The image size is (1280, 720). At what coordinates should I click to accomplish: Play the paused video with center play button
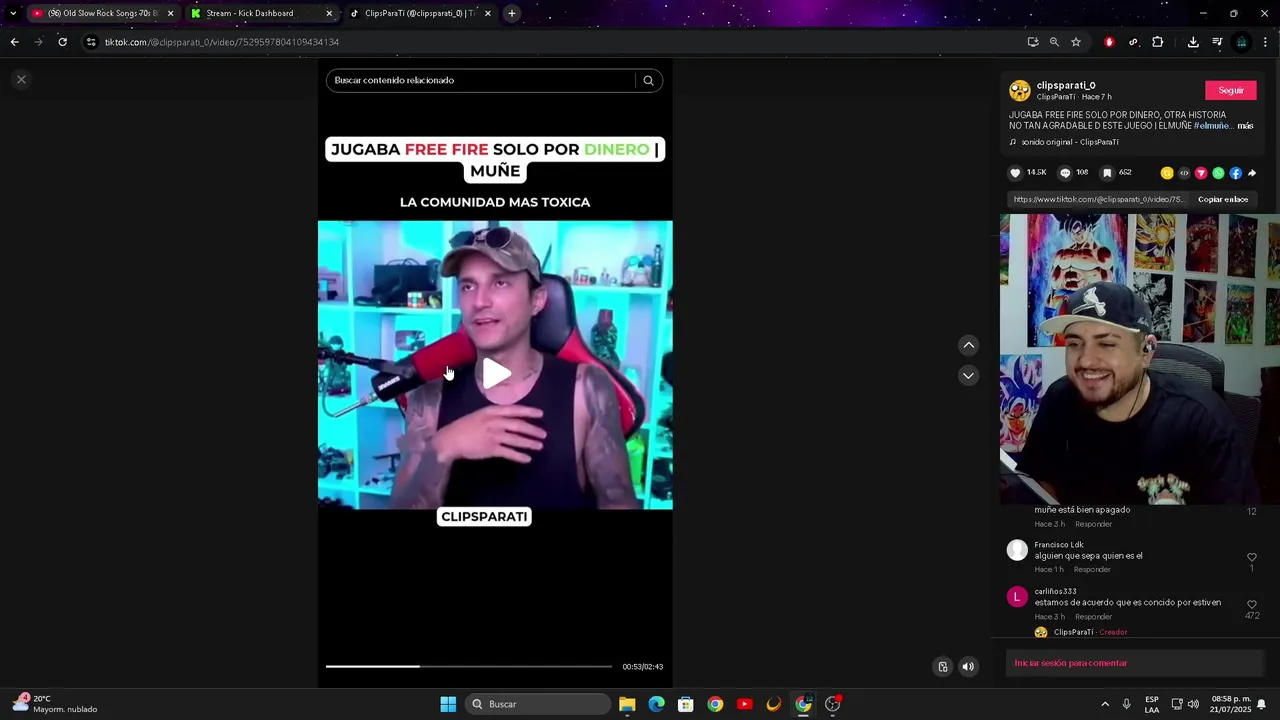pos(496,373)
